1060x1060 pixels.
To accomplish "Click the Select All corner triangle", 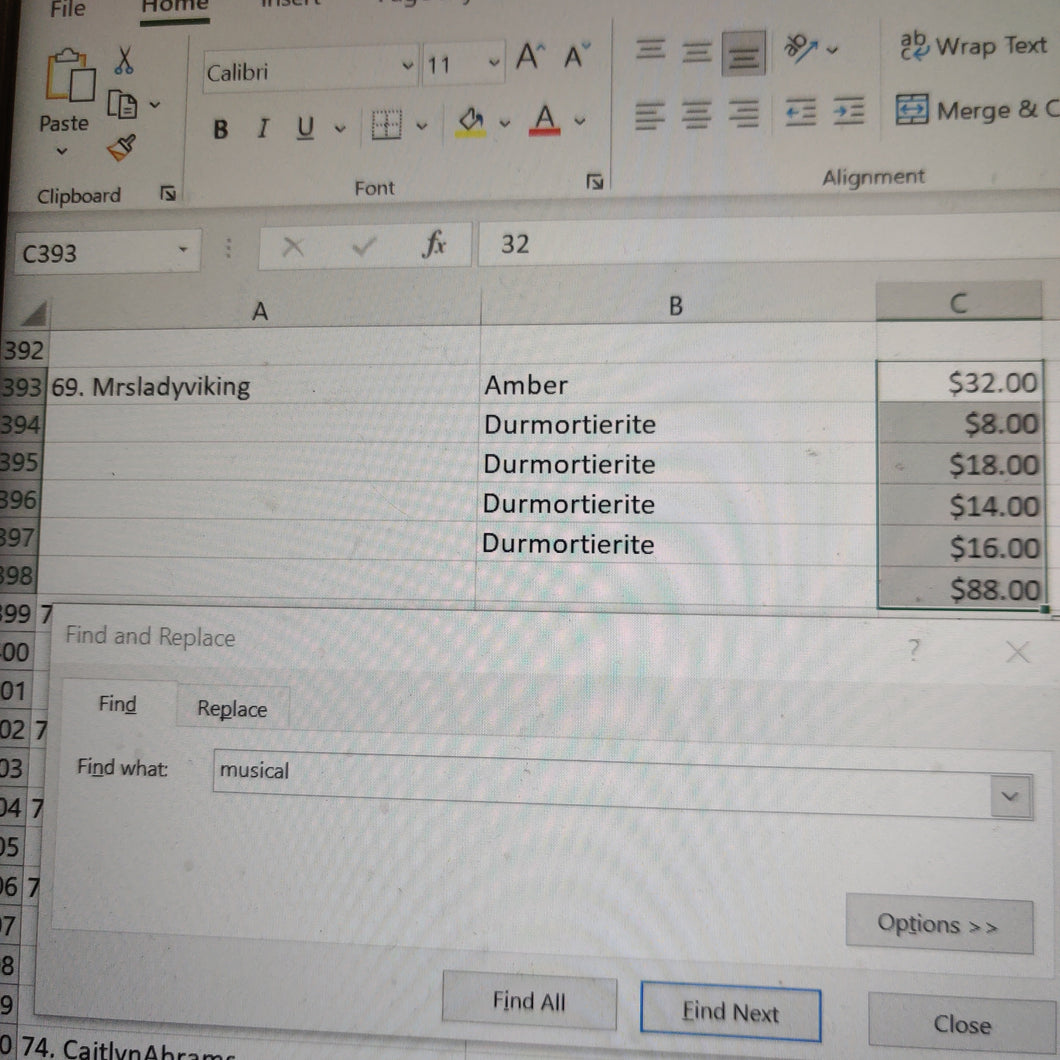I will [x=34, y=313].
